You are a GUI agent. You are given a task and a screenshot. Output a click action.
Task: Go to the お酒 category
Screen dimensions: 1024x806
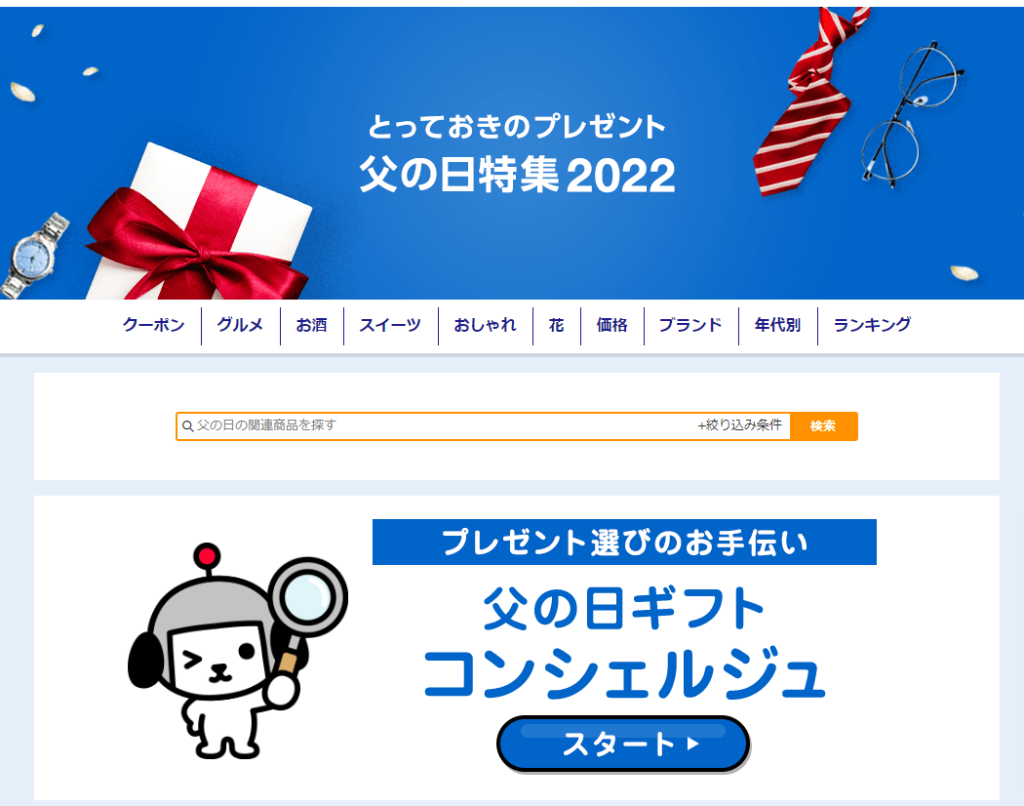(x=312, y=325)
